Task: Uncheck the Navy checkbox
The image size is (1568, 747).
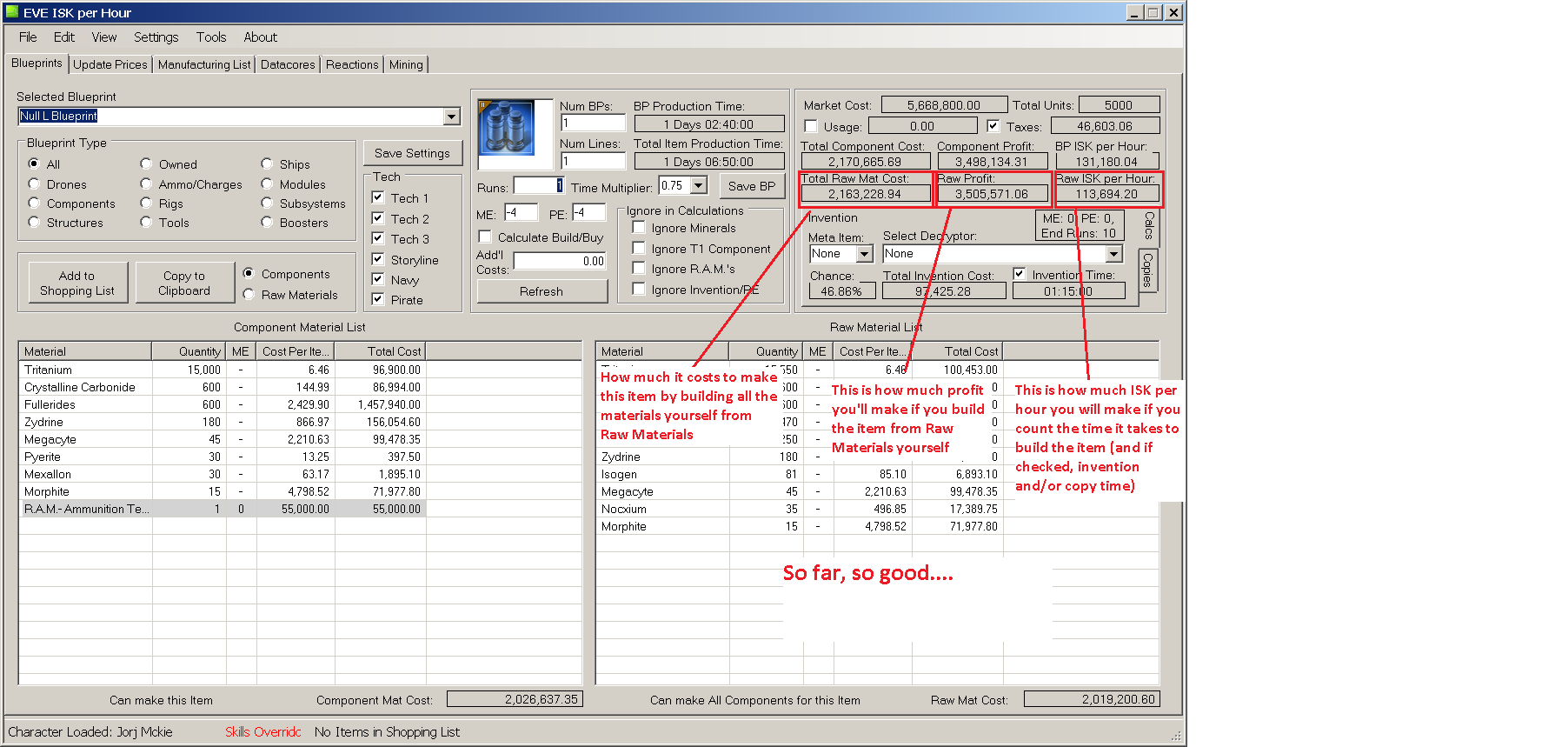Action: point(378,279)
